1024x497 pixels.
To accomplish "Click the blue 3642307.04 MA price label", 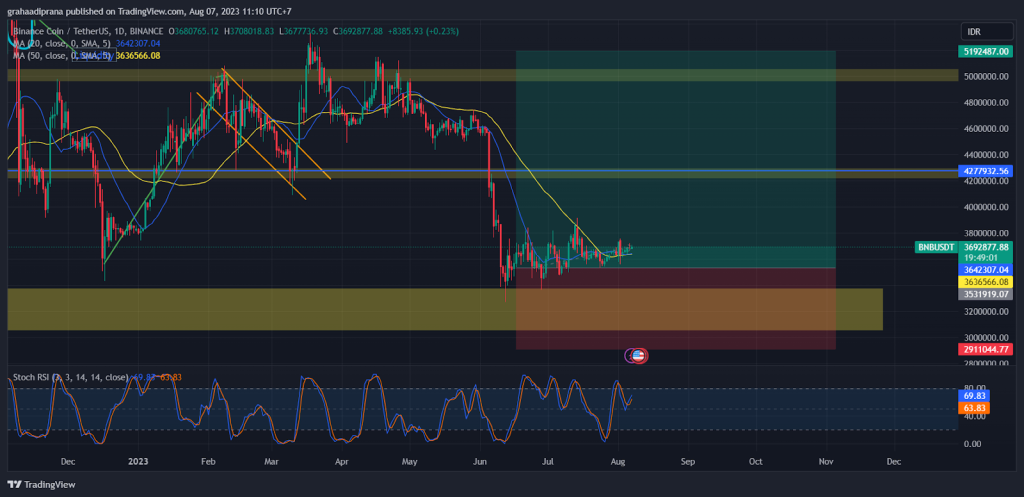I will 985,269.
